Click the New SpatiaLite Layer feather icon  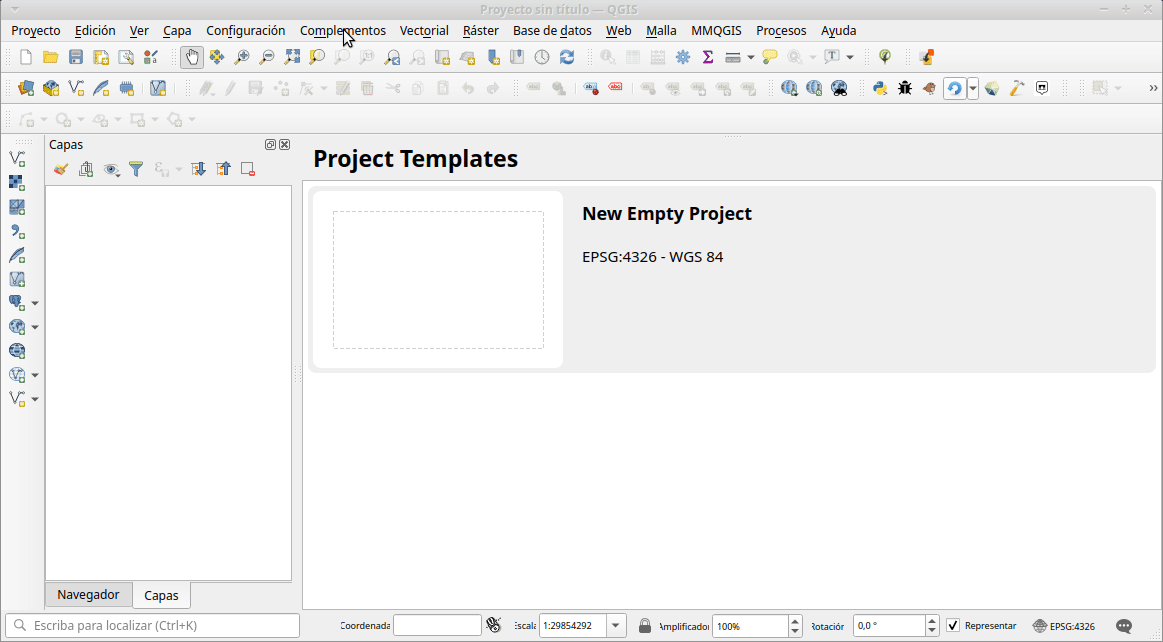[x=101, y=88]
